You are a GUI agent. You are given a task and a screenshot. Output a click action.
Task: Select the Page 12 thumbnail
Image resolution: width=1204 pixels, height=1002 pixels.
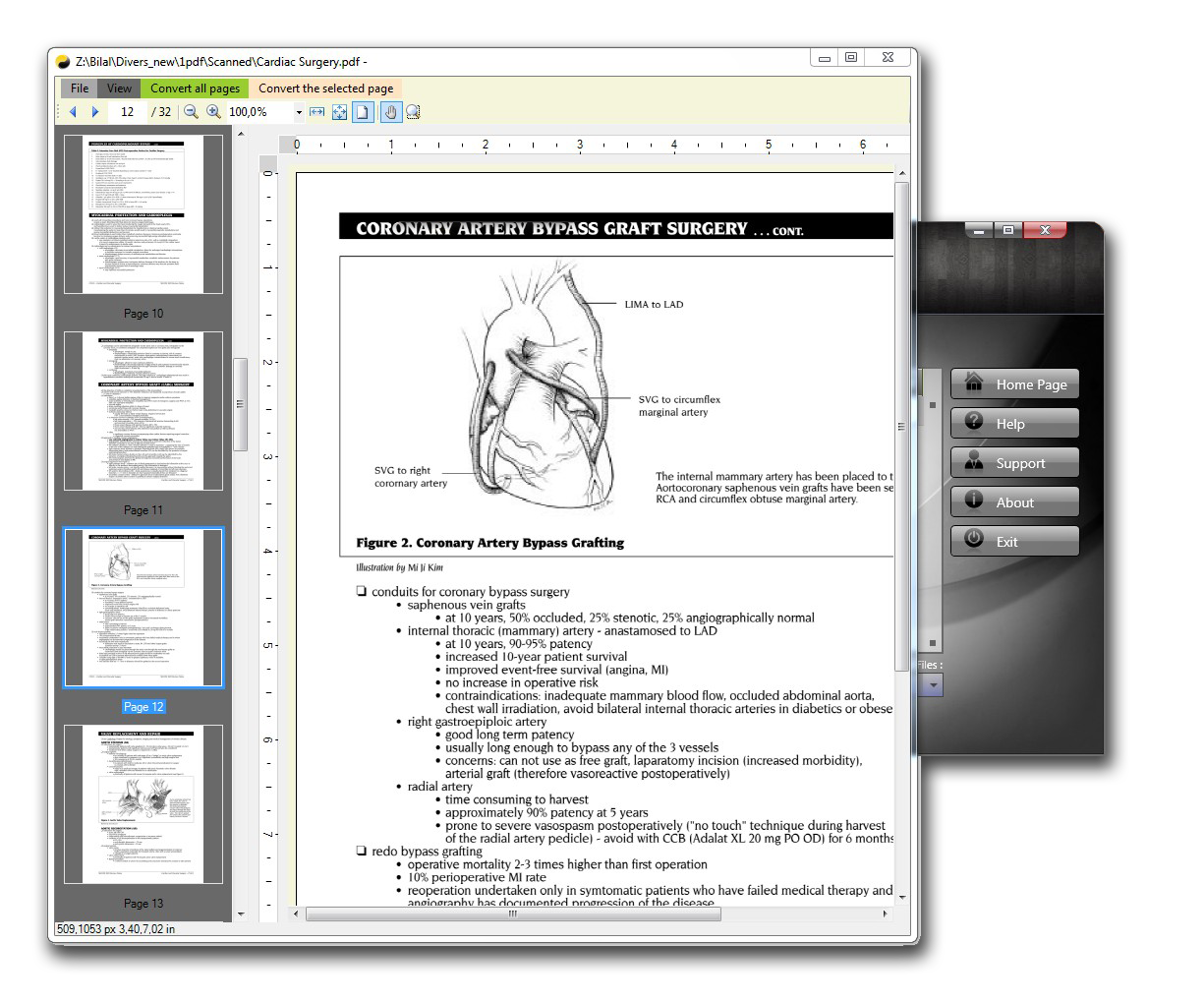coord(143,608)
